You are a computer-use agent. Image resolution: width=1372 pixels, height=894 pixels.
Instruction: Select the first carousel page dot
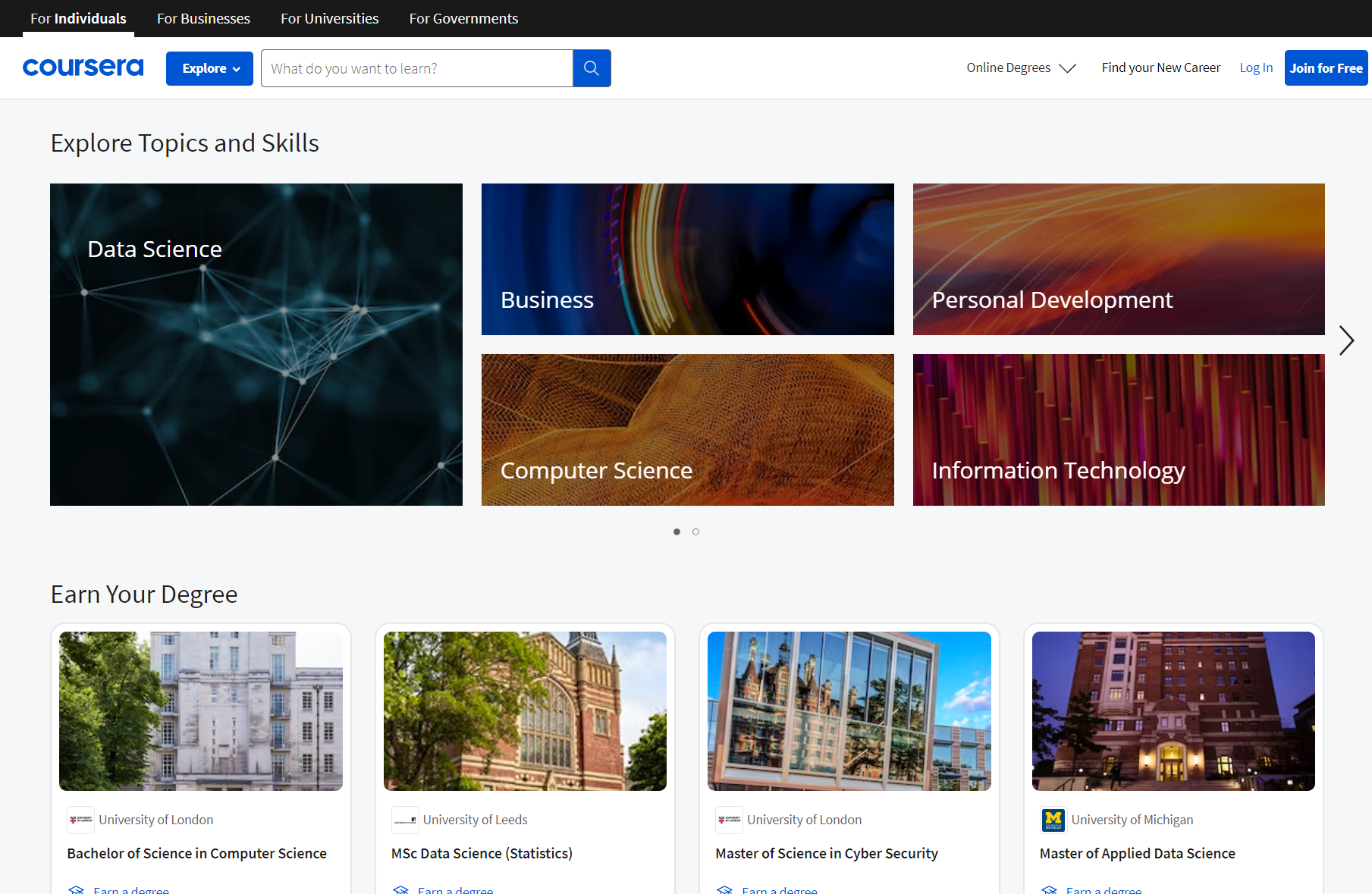tap(677, 532)
